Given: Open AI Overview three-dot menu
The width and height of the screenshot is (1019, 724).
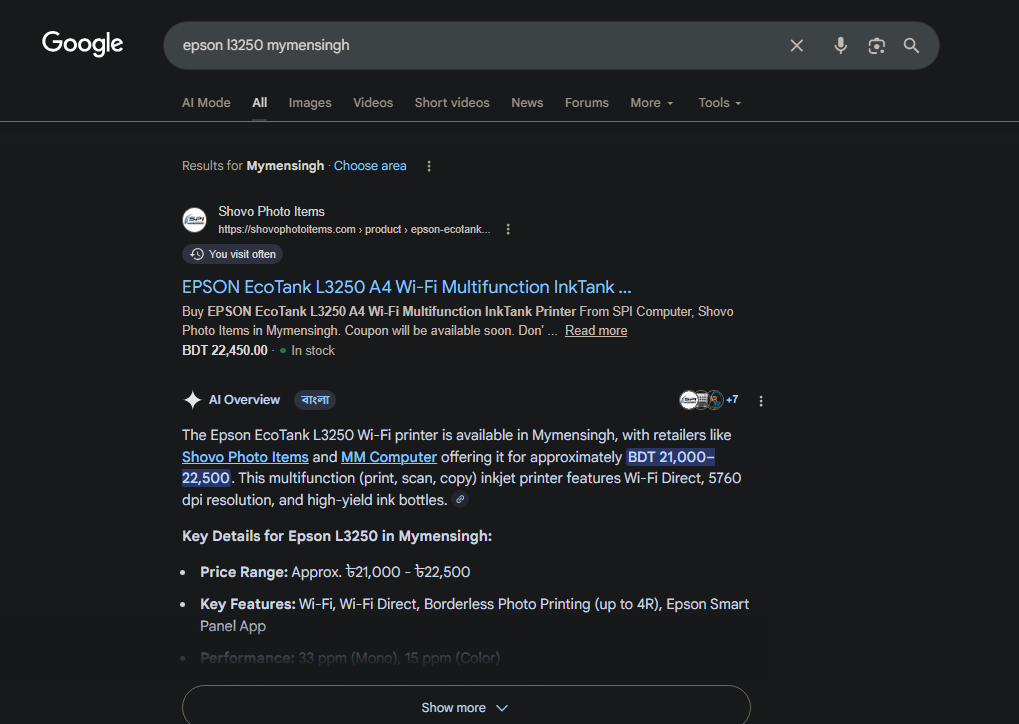Looking at the screenshot, I should (761, 401).
